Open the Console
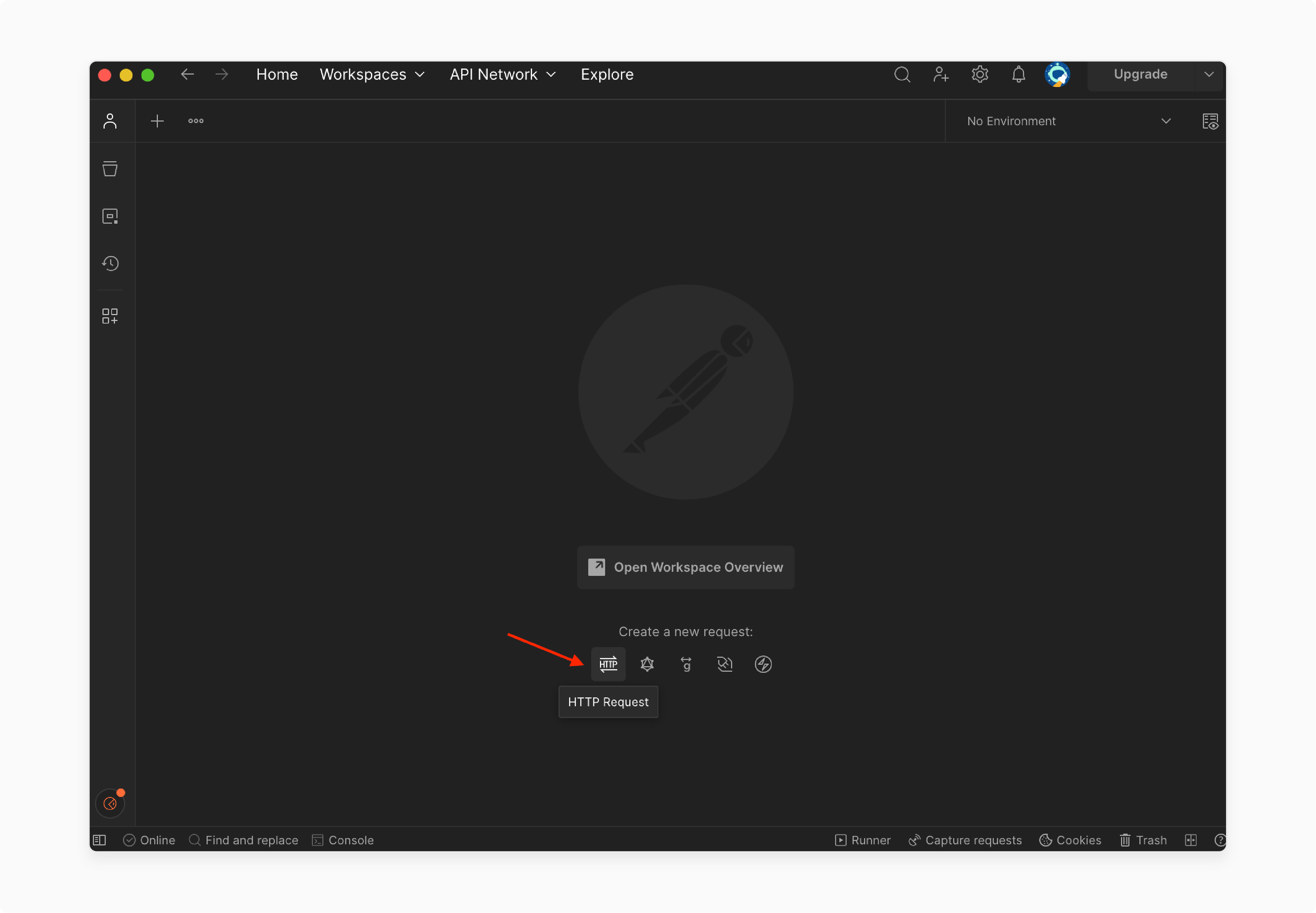1316x913 pixels. tap(343, 840)
